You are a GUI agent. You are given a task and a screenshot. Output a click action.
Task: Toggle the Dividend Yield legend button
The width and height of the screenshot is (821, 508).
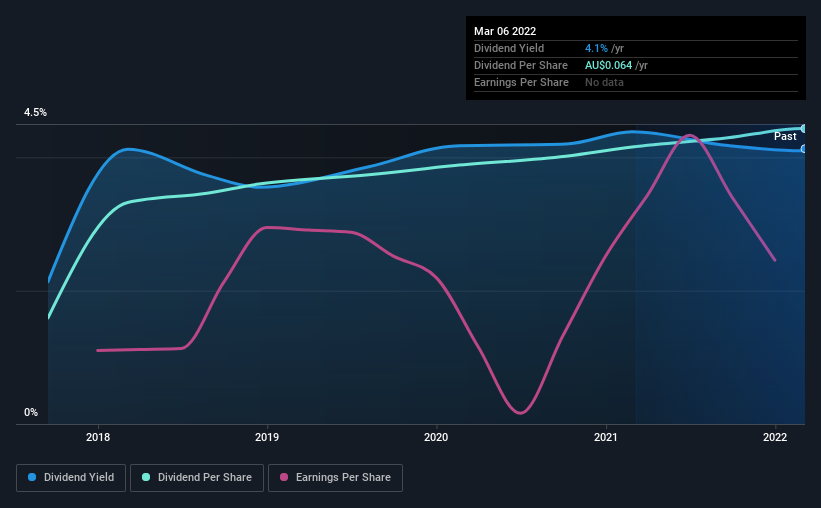(71, 478)
